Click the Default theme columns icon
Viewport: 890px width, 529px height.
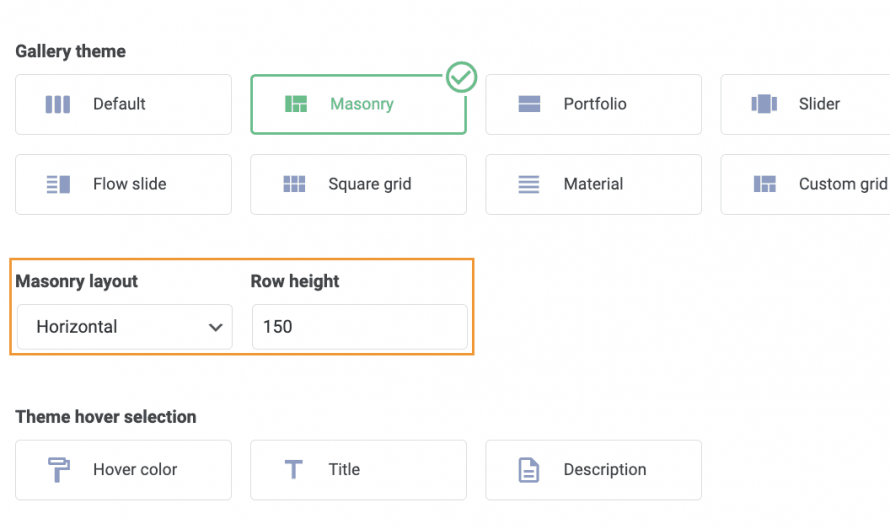click(58, 104)
